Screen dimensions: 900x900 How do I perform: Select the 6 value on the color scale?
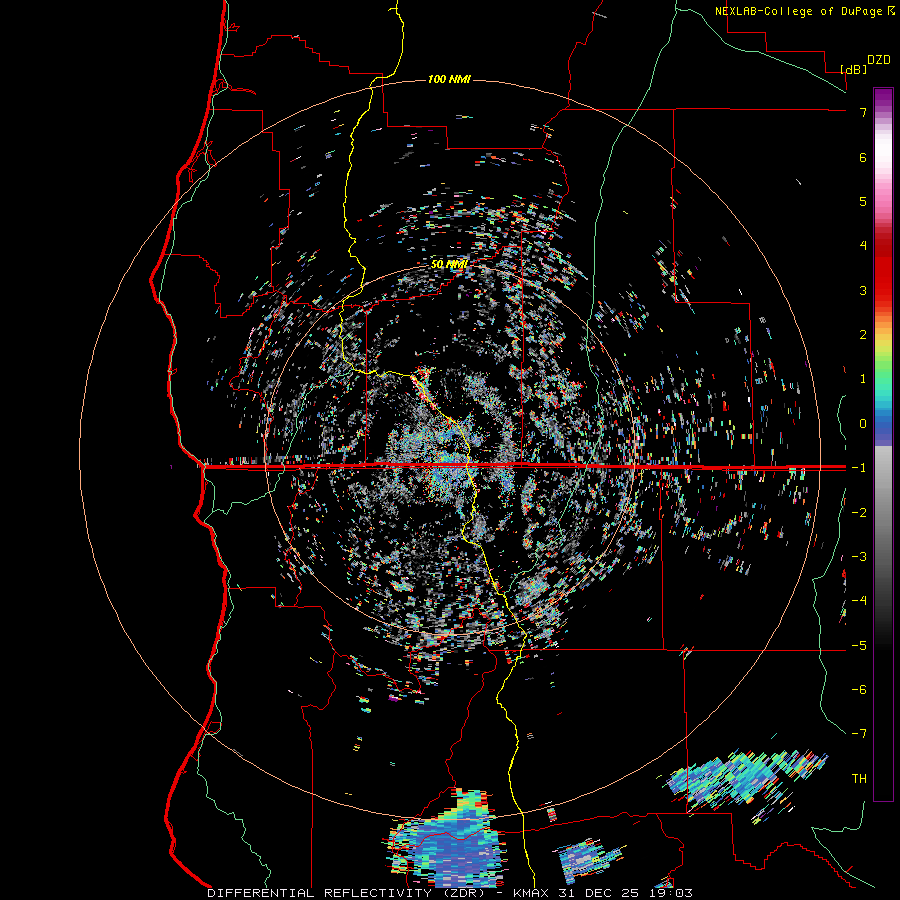tap(863, 157)
